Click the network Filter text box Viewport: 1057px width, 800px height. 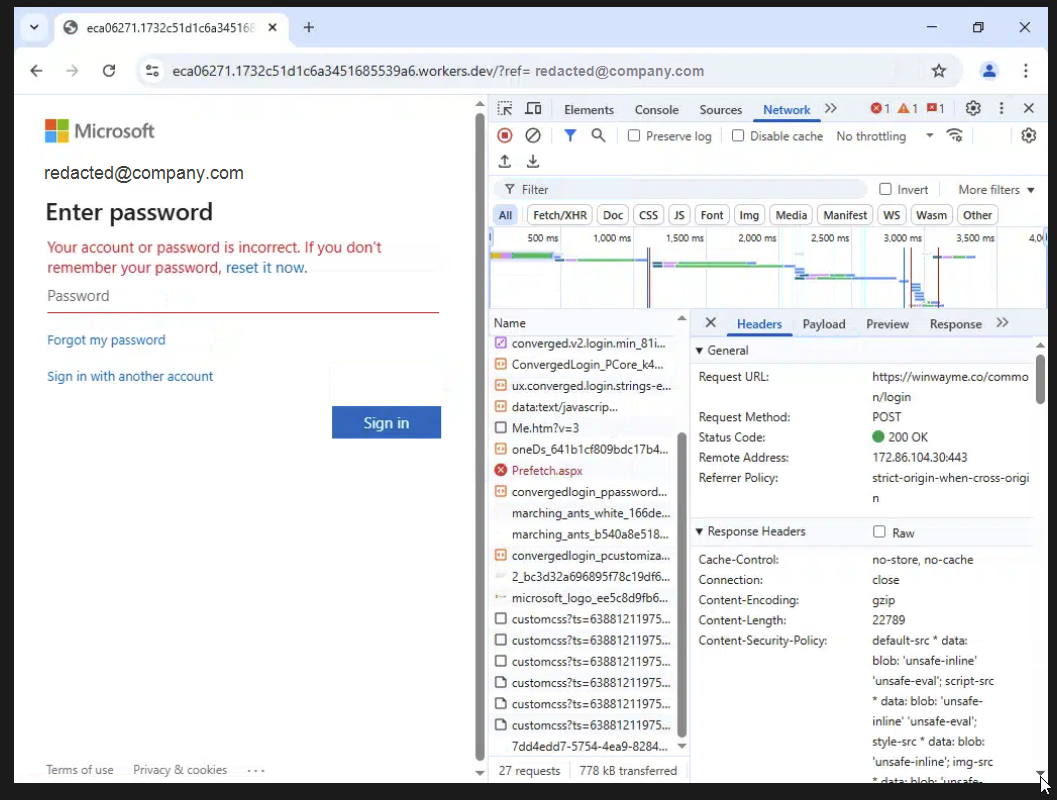[681, 189]
